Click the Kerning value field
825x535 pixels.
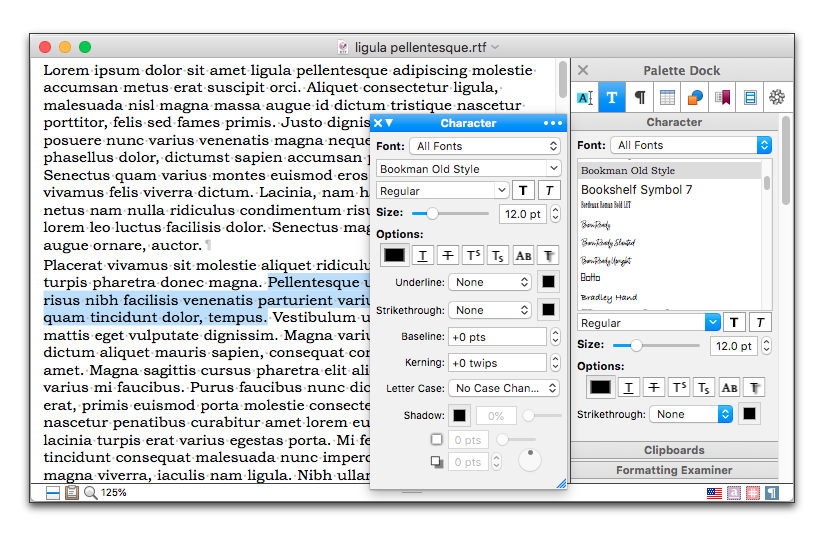[497, 362]
